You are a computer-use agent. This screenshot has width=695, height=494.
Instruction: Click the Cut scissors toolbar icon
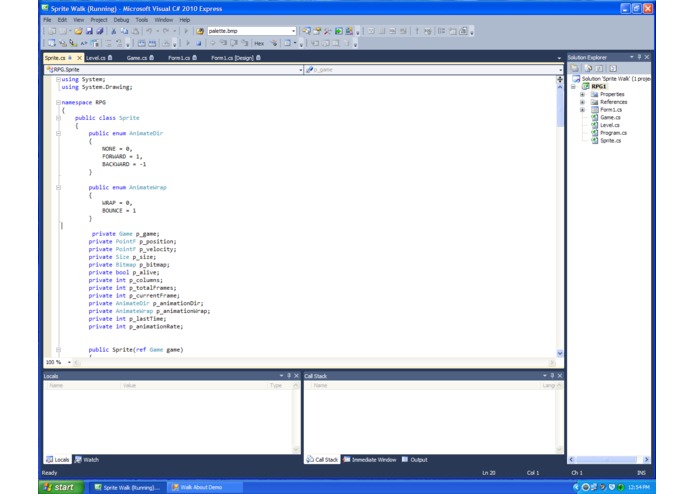tap(113, 31)
